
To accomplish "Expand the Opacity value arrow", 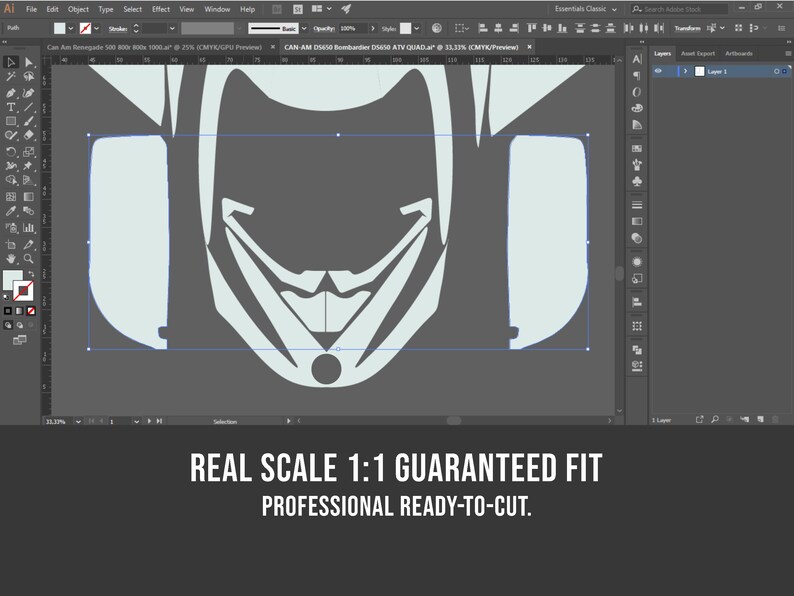I will pos(373,29).
